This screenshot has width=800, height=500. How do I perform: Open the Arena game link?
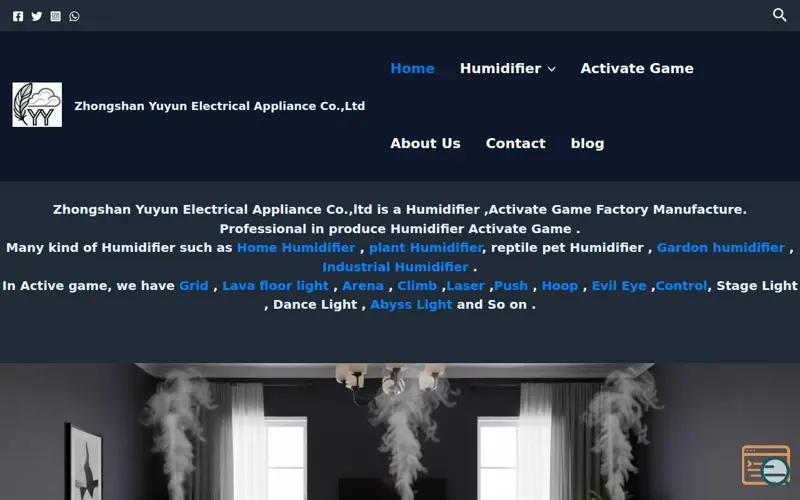[x=363, y=286]
